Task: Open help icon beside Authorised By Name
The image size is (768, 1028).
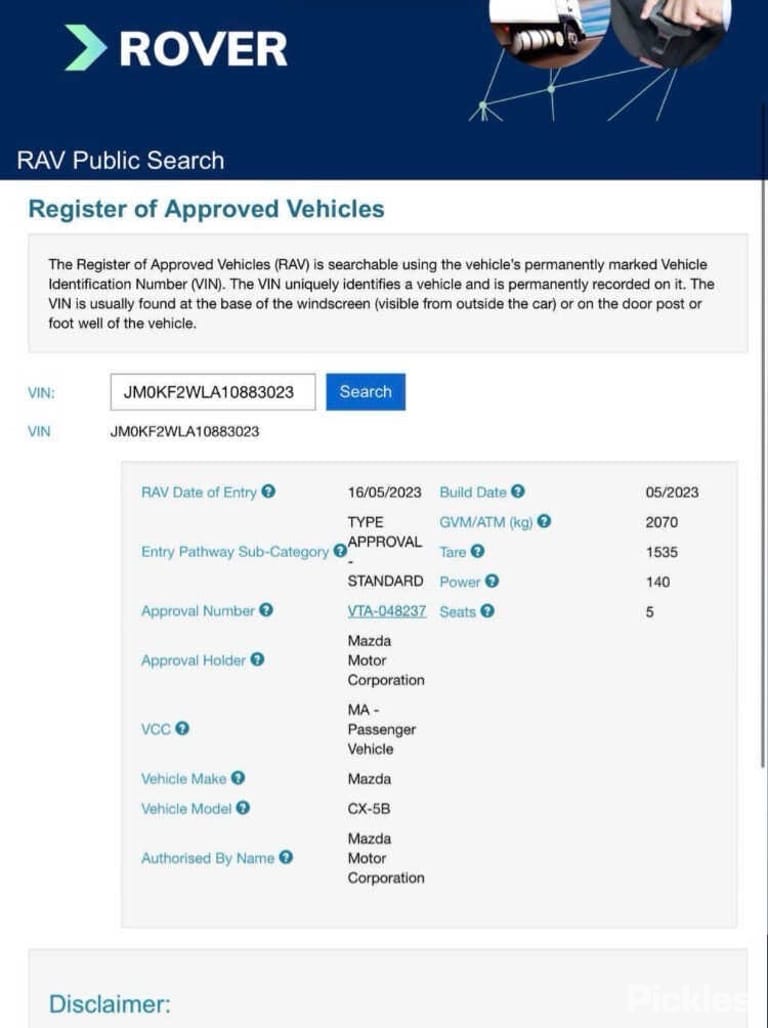Action: pyautogui.click(x=285, y=857)
